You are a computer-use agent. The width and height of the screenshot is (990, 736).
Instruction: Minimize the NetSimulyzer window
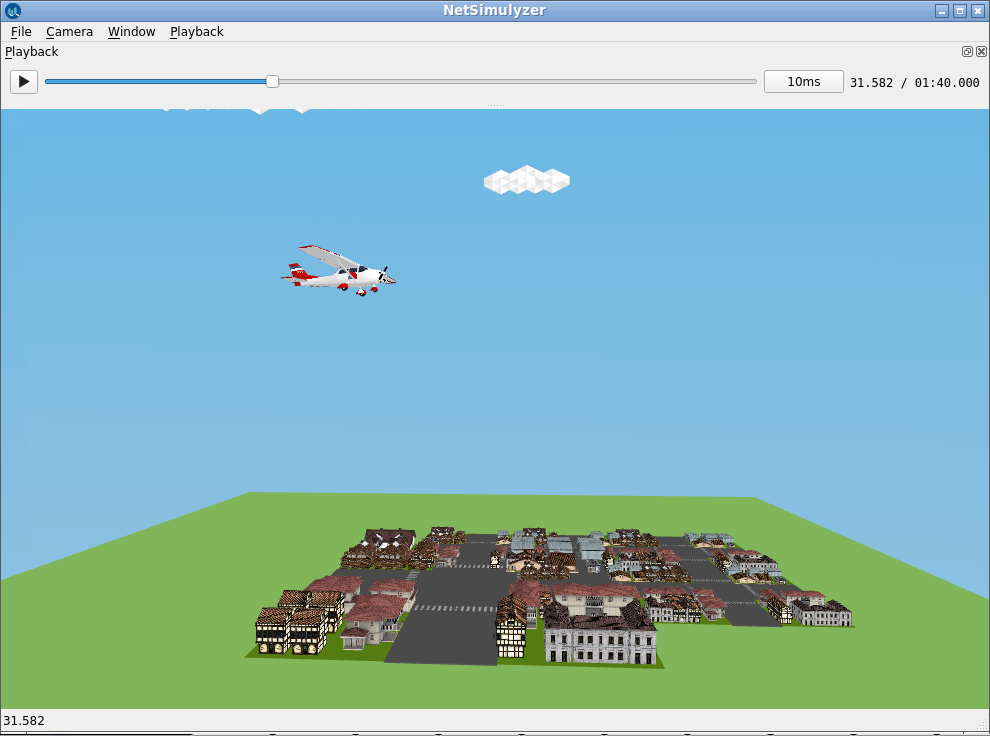coord(942,11)
